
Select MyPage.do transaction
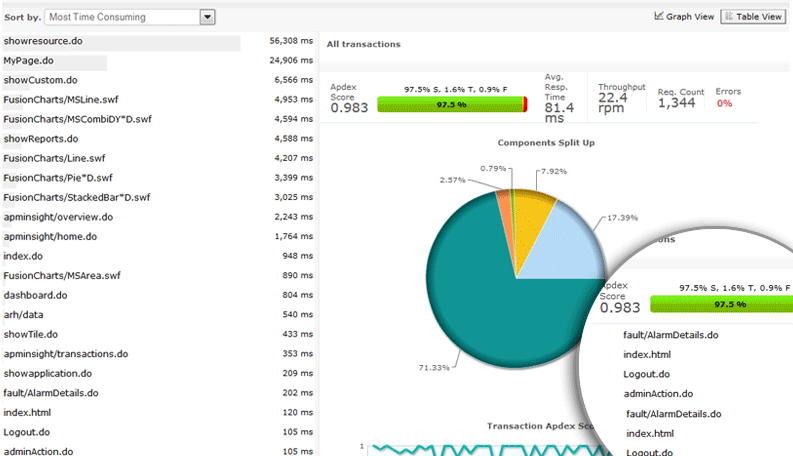(x=28, y=61)
